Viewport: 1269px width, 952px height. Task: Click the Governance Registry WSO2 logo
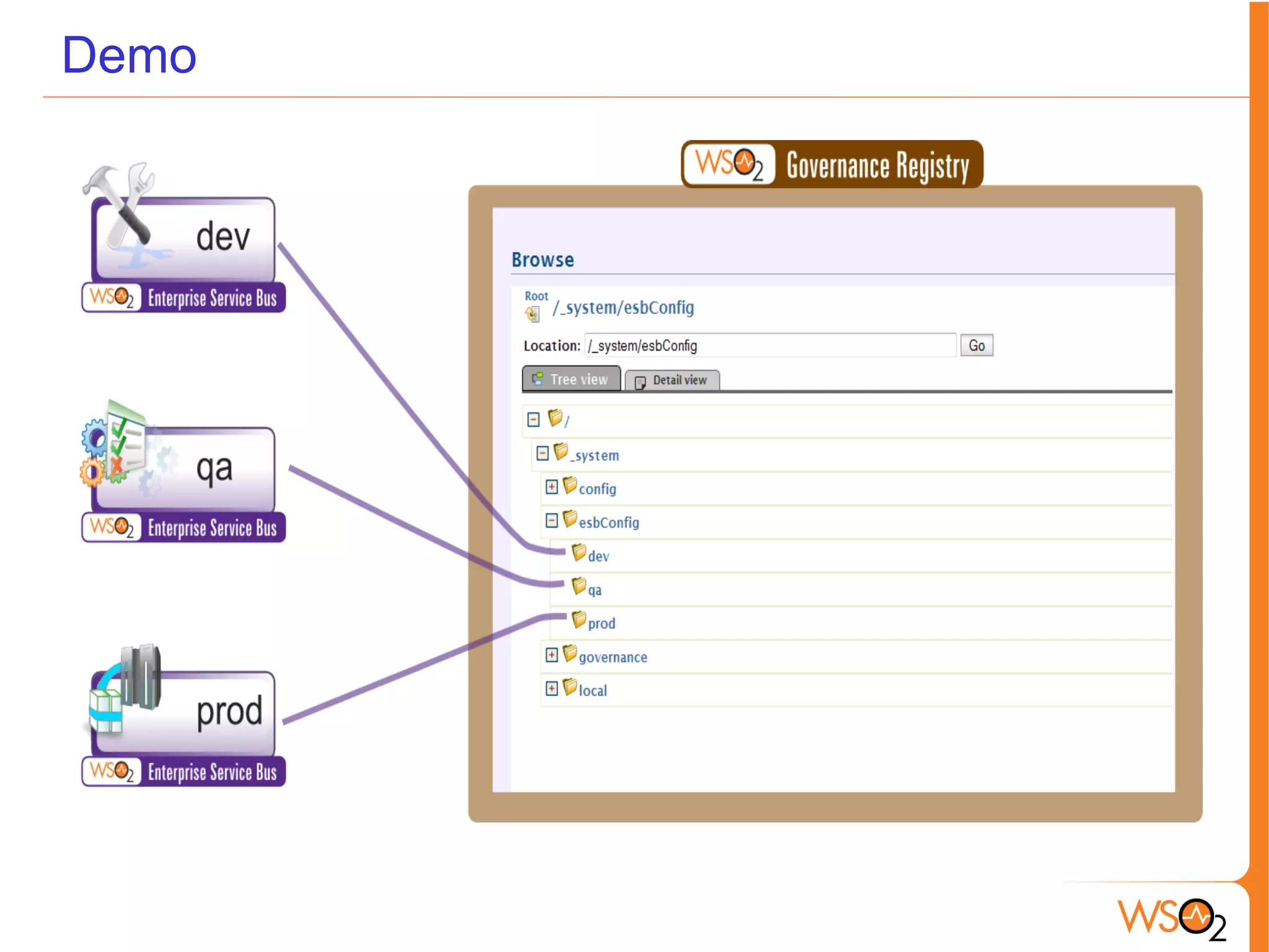click(729, 165)
